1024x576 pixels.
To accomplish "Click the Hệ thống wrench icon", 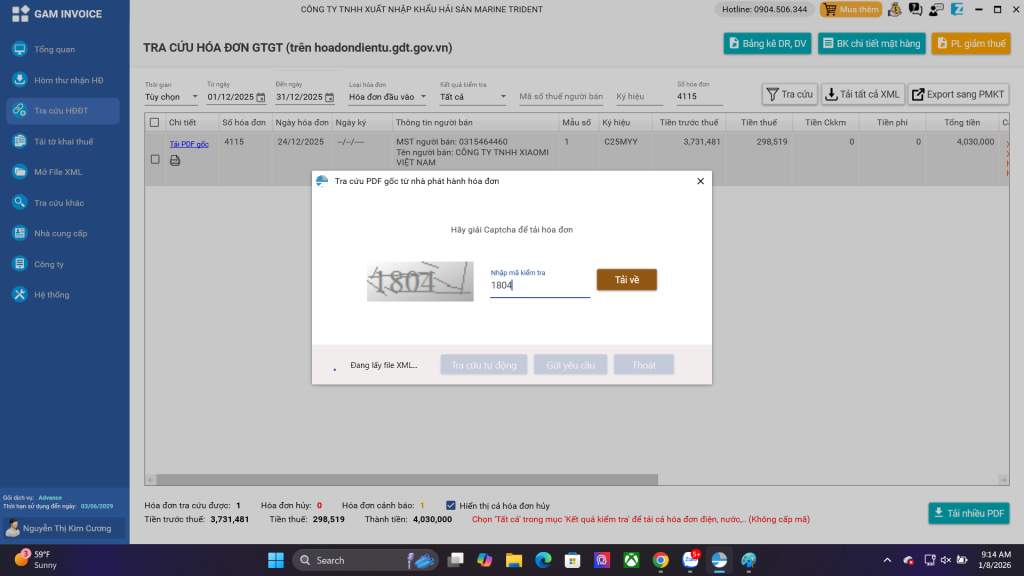I will coord(19,295).
